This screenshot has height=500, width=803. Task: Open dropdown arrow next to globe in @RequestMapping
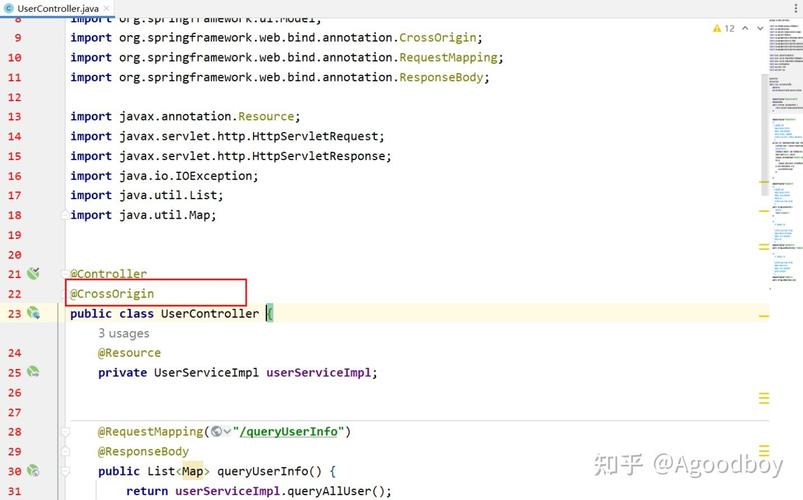pos(226,432)
